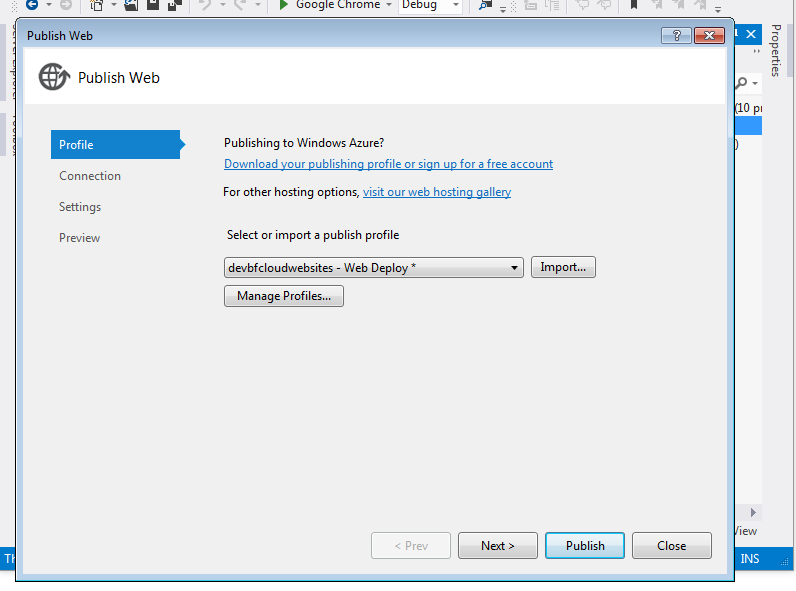Open the Settings step
The width and height of the screenshot is (796, 591).
click(80, 207)
